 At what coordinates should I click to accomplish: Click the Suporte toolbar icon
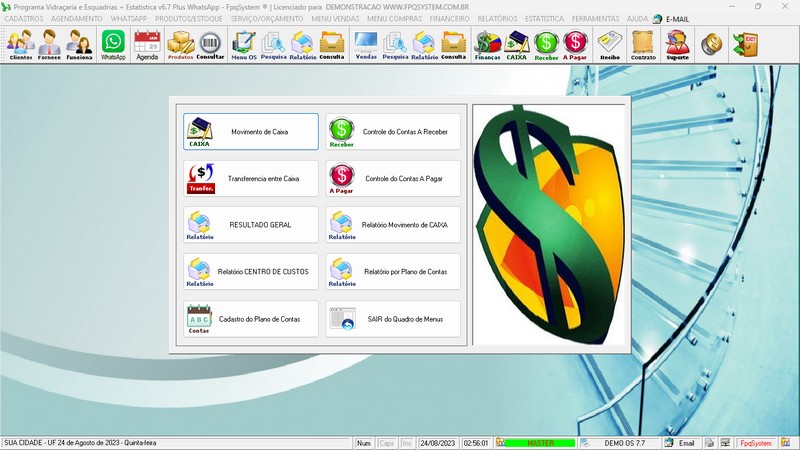click(x=677, y=45)
